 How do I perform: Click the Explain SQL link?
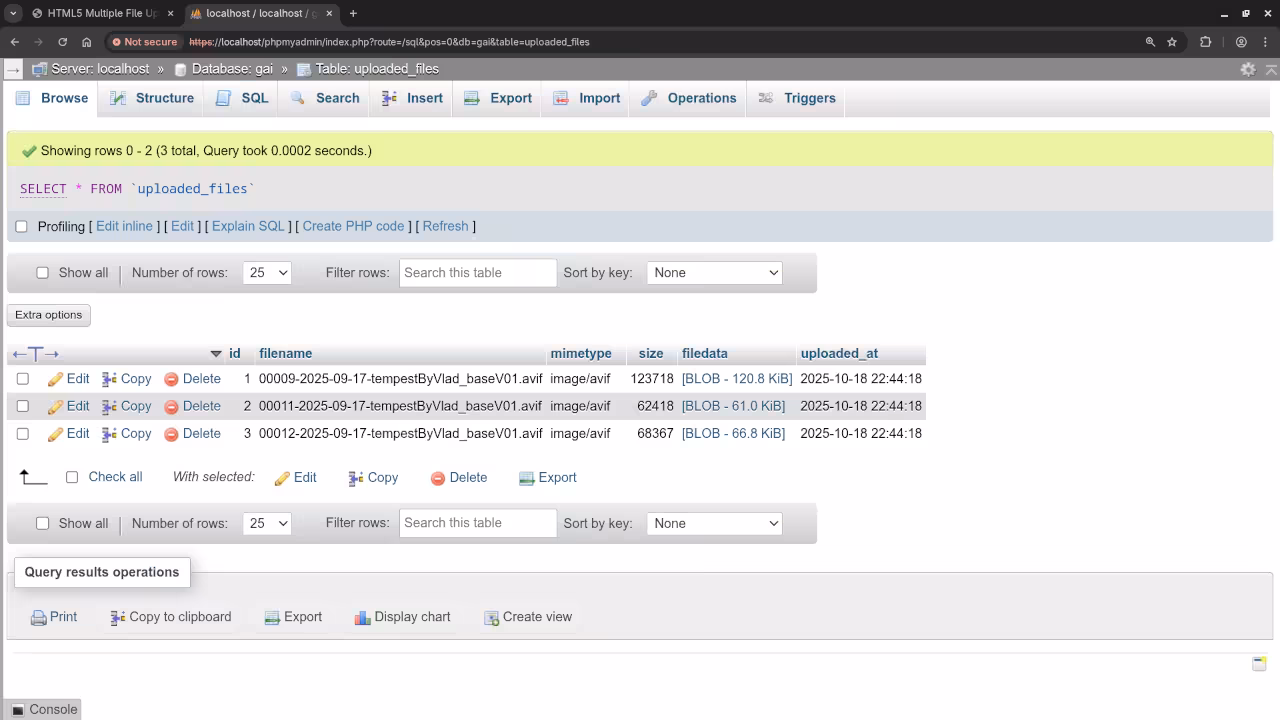(x=248, y=226)
